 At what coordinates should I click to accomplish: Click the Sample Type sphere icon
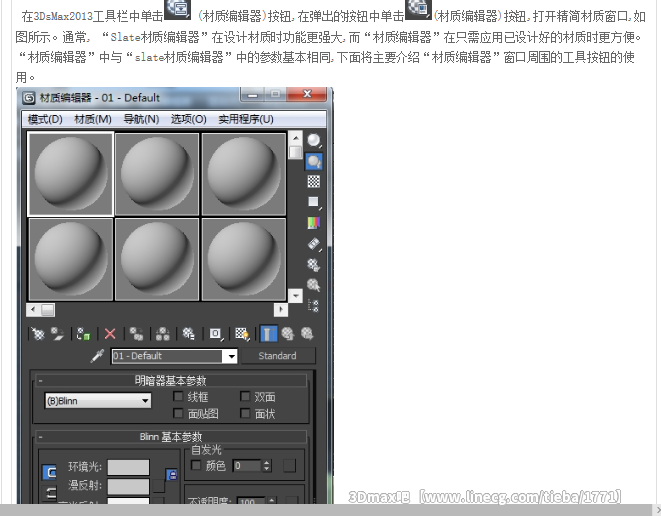tap(314, 140)
